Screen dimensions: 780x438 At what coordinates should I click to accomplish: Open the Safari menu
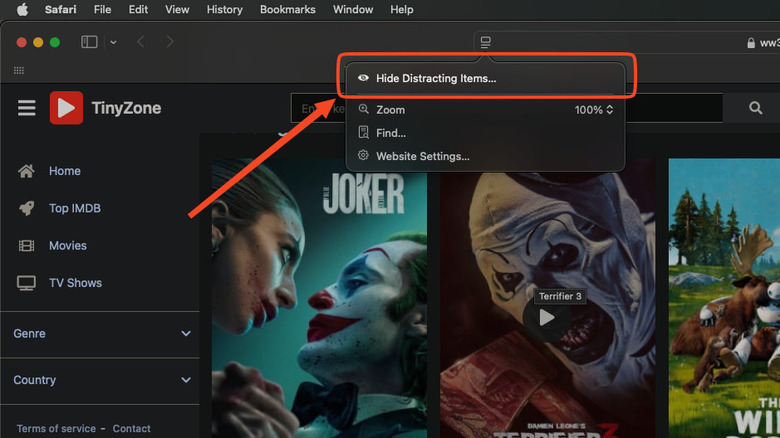[x=60, y=9]
